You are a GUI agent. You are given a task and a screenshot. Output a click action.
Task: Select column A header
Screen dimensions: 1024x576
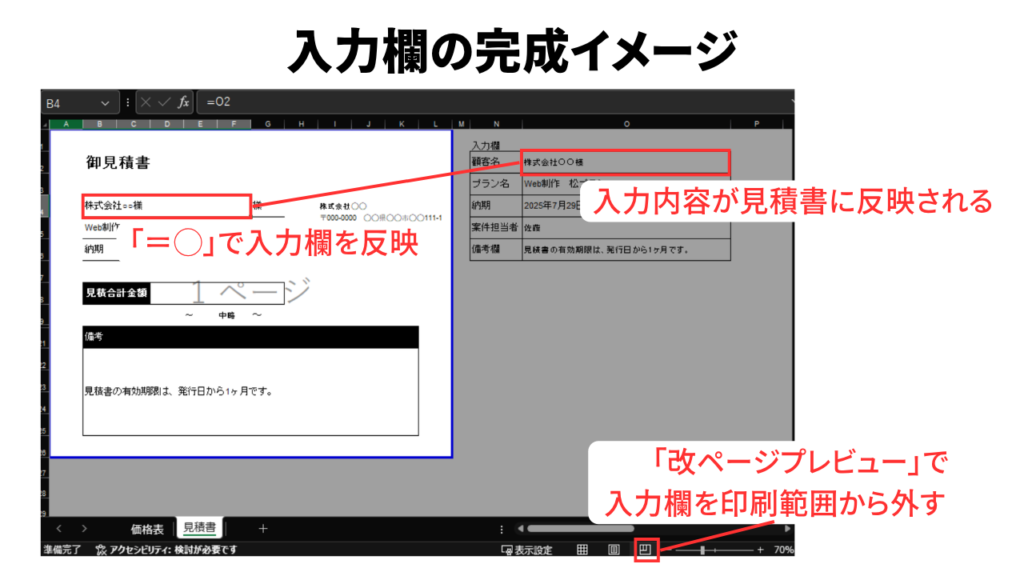[x=66, y=124]
